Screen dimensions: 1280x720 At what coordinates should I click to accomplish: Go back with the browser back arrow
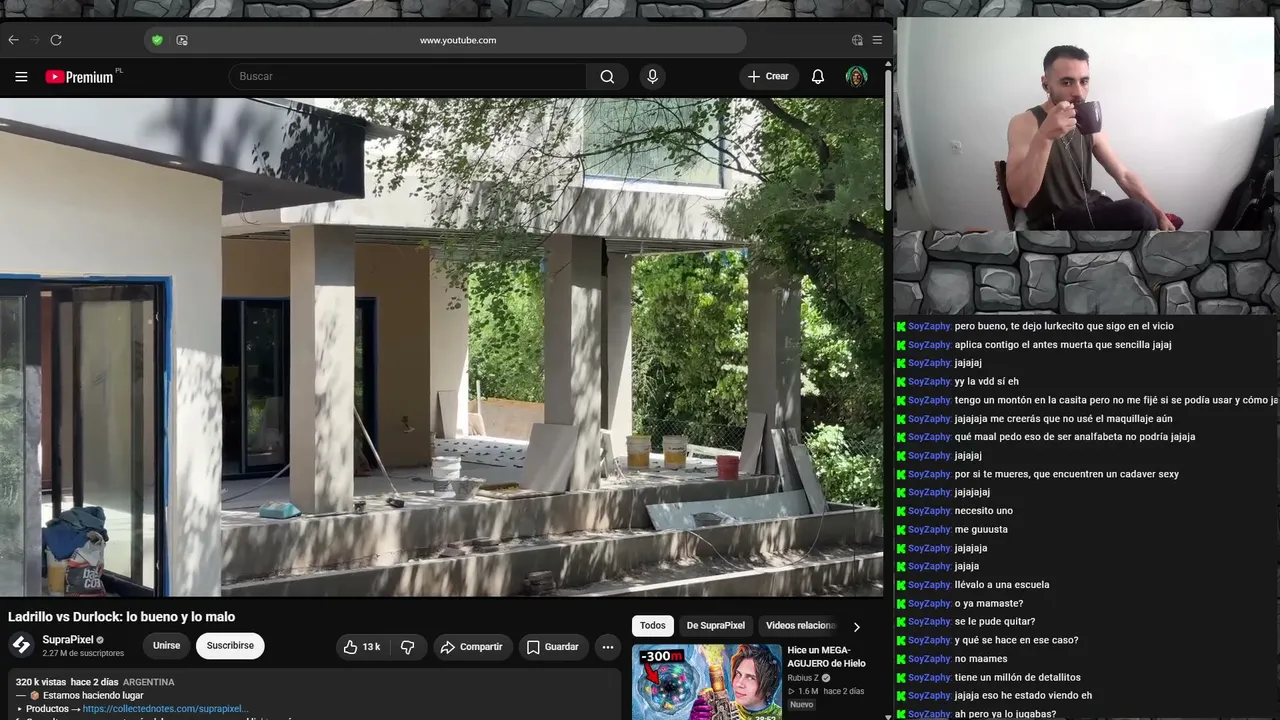click(13, 40)
